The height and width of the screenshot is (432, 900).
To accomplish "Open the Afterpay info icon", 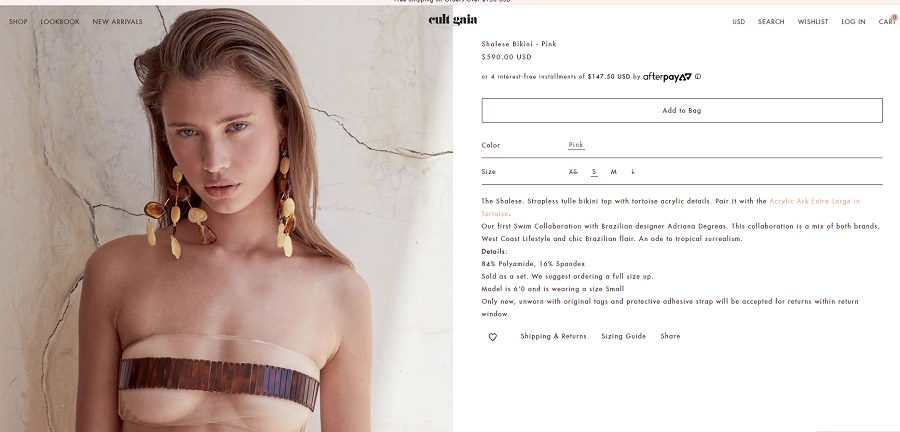I will (698, 76).
